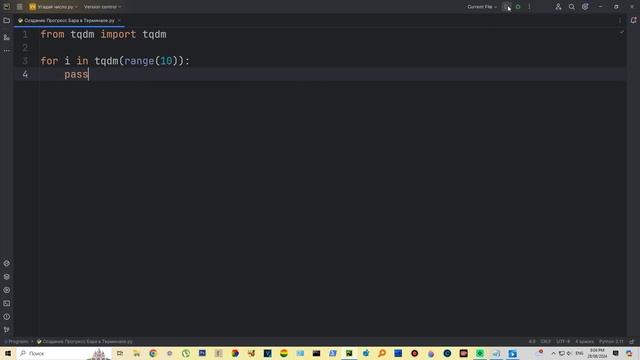Open the project selector dropdown

coord(53,7)
